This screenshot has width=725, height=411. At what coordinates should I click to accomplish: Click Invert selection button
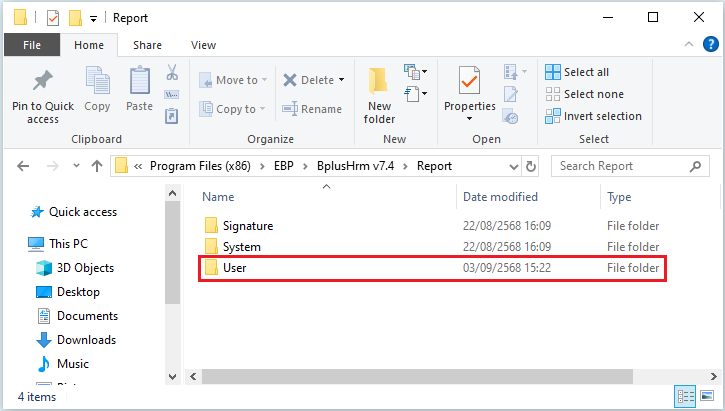tap(593, 116)
